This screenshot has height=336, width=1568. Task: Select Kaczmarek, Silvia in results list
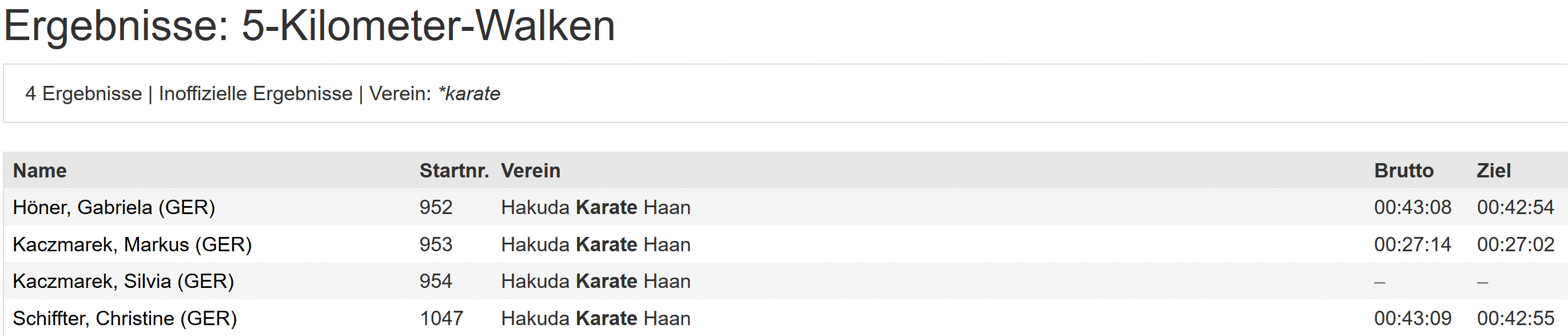point(123,281)
